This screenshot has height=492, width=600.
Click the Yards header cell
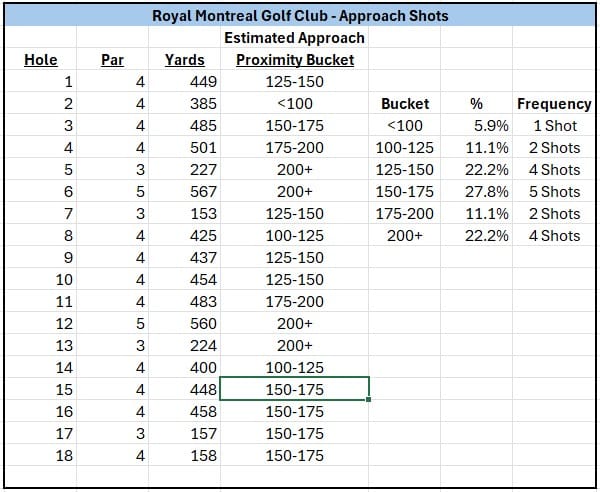coord(184,60)
